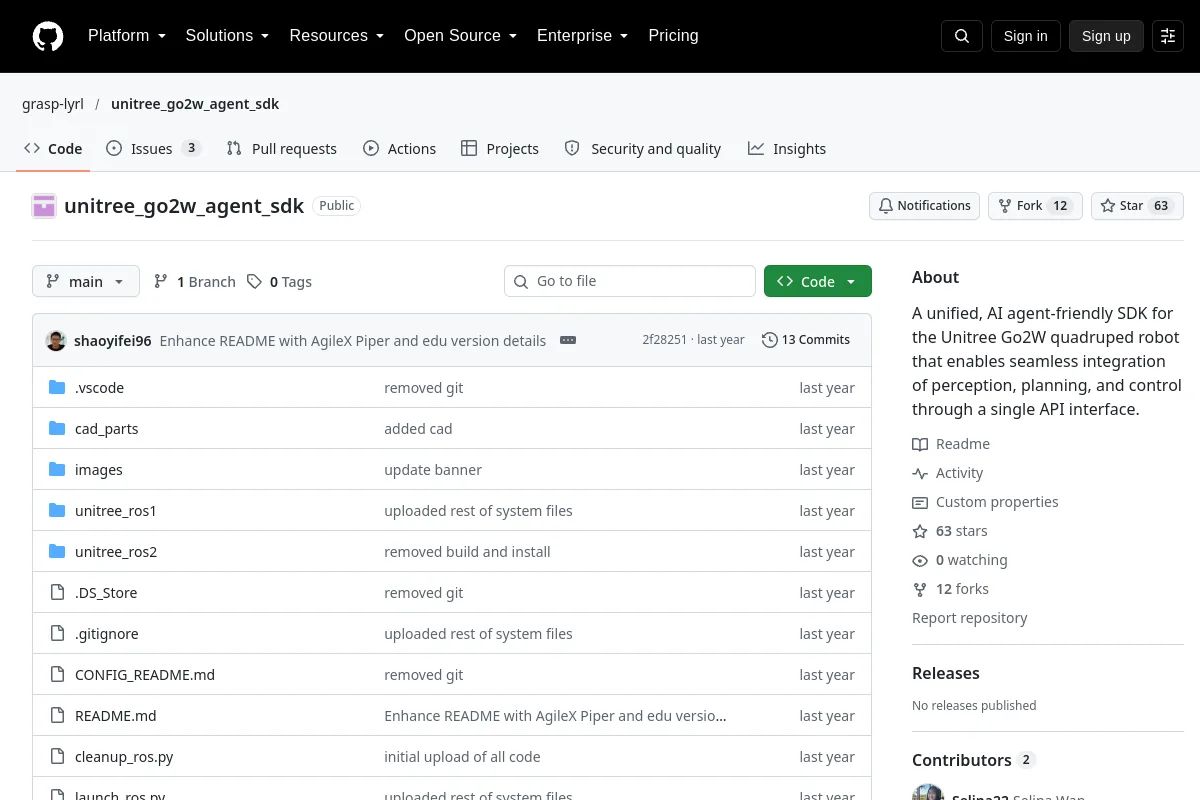Click the Sign in button

pyautogui.click(x=1025, y=36)
